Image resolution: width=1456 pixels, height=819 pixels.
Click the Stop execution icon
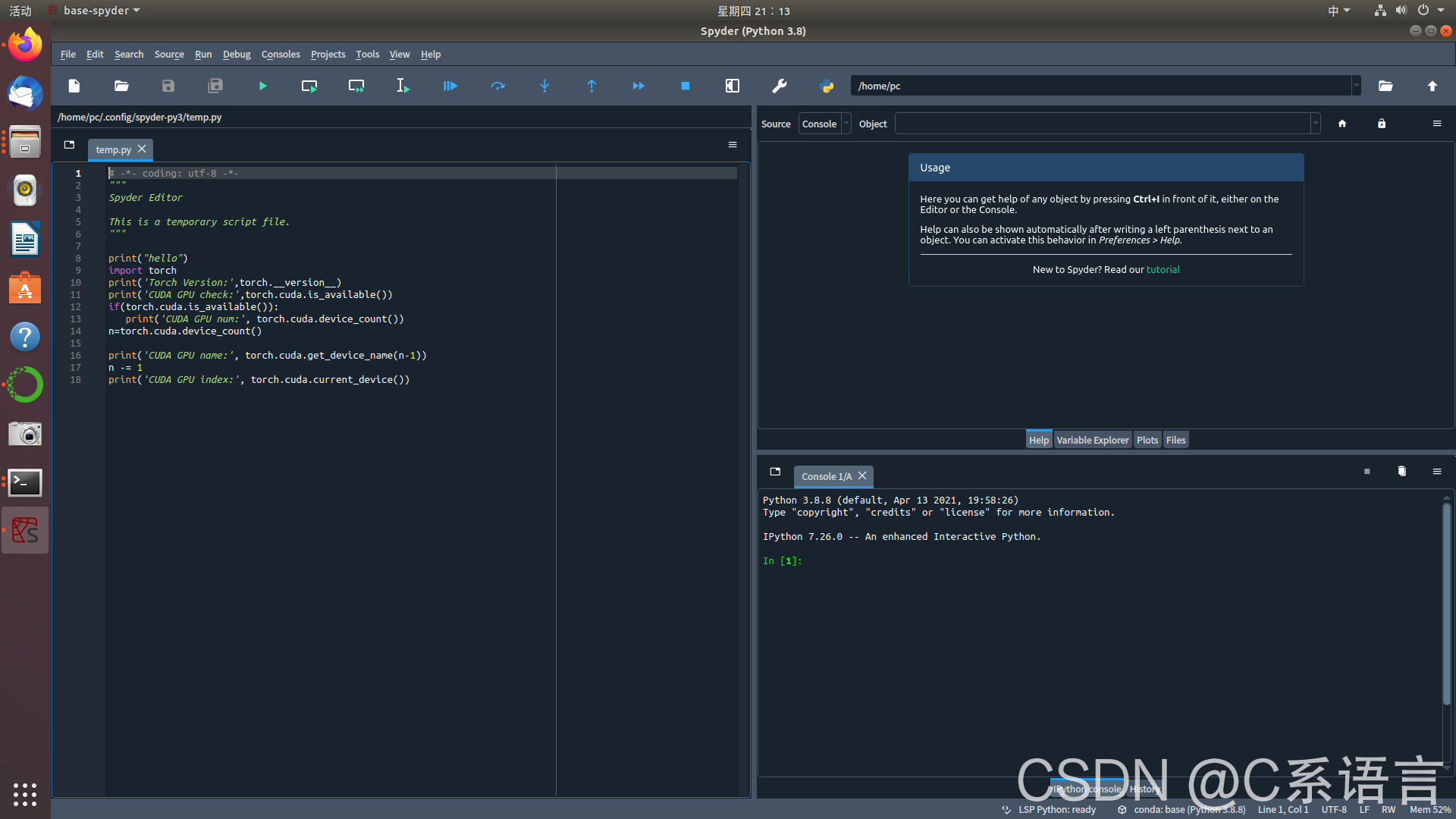[685, 86]
